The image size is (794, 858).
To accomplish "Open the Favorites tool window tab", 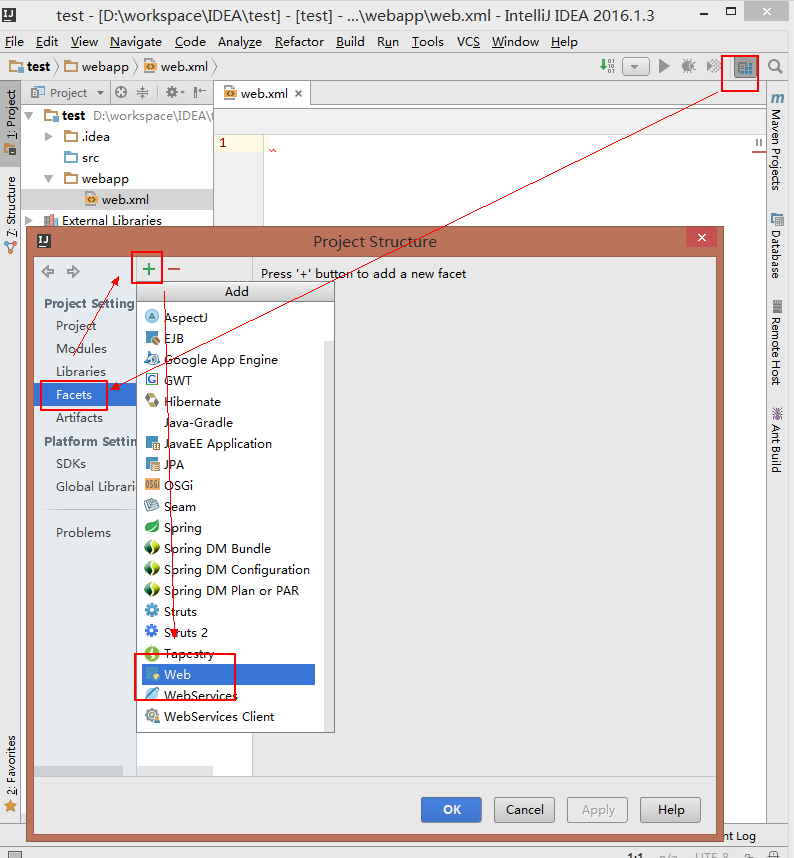I will (10, 774).
